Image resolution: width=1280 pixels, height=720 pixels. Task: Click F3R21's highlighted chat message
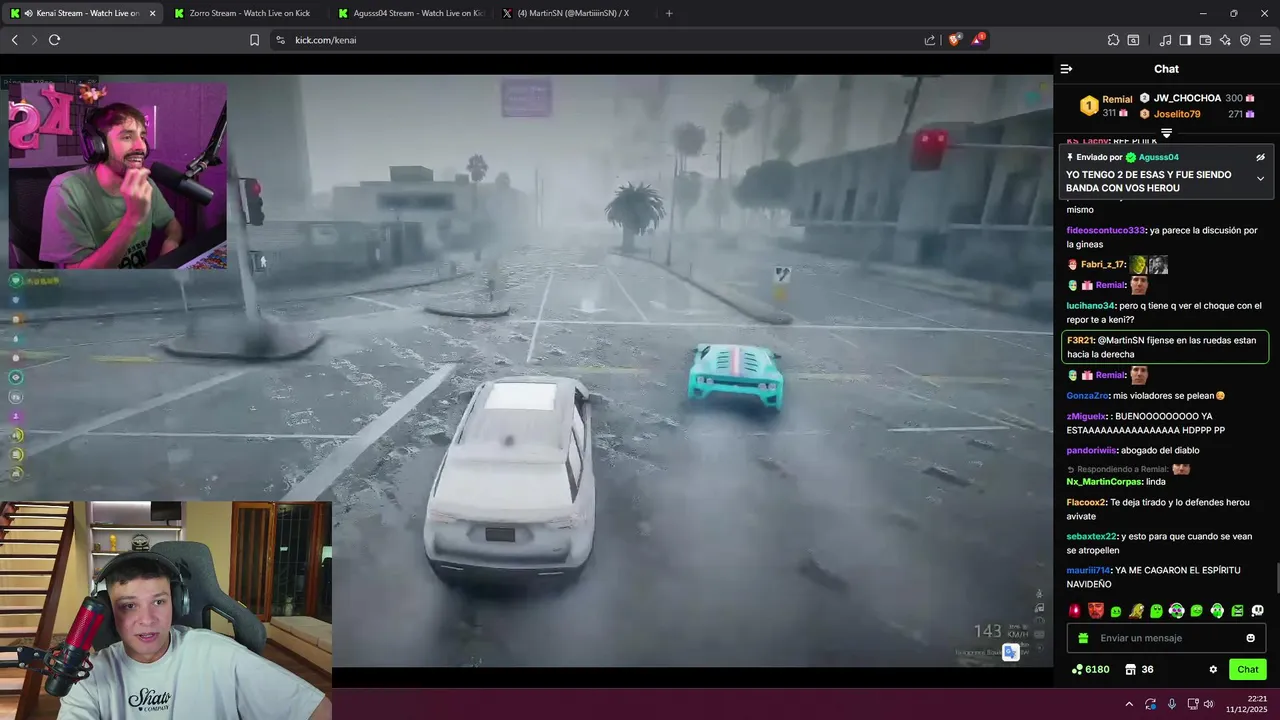tap(1165, 347)
